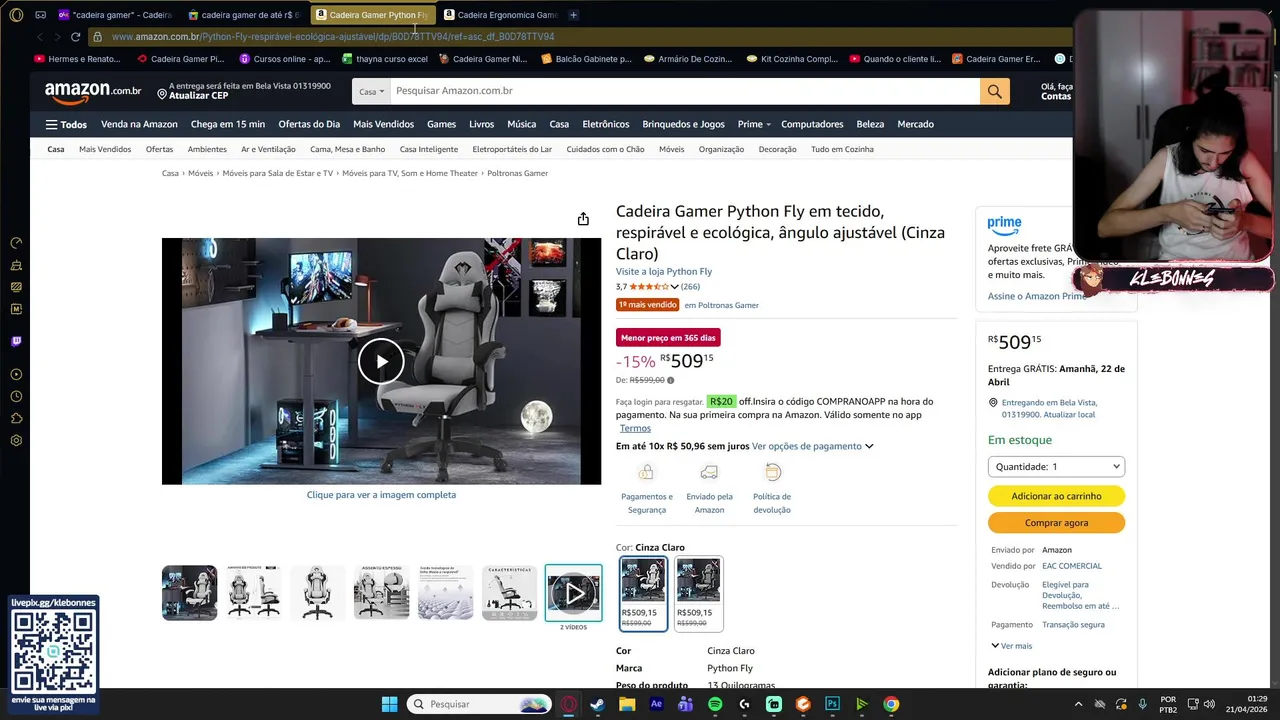Open Spotify from the taskbar
The width and height of the screenshot is (1280, 720).
pos(715,704)
